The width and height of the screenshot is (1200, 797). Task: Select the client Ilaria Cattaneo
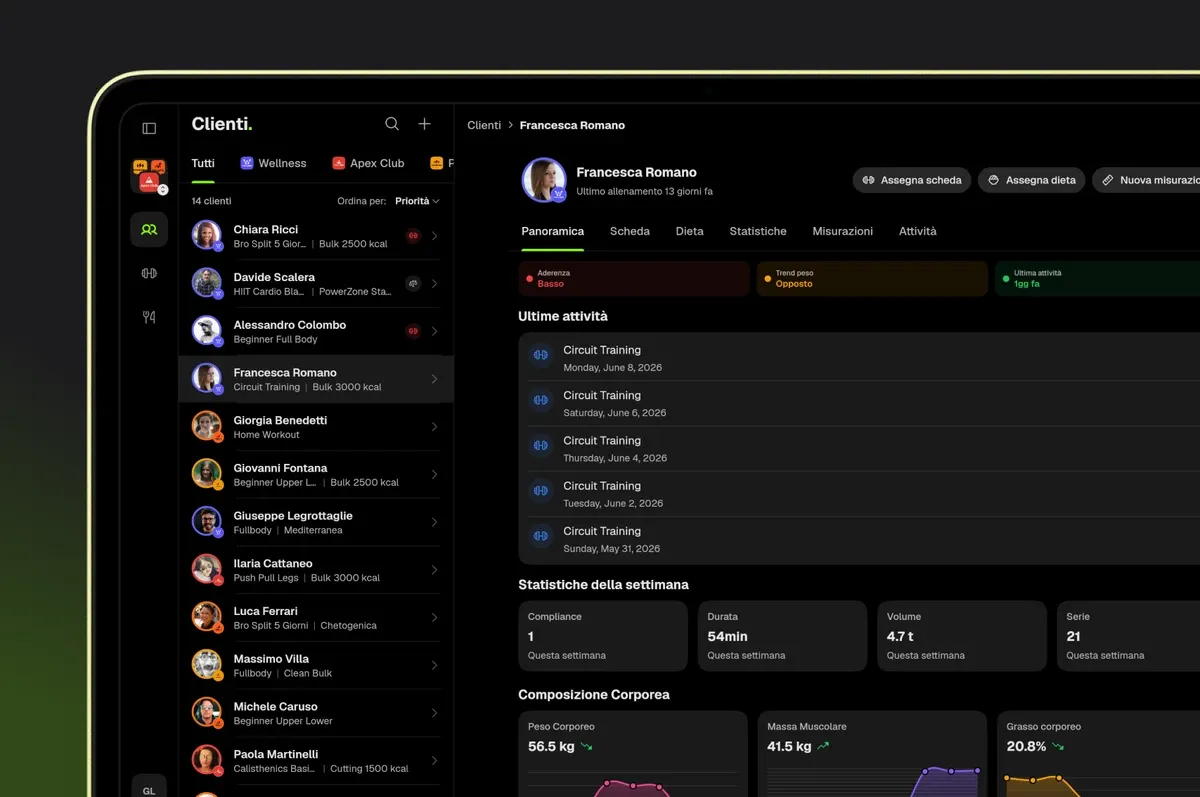pyautogui.click(x=316, y=570)
